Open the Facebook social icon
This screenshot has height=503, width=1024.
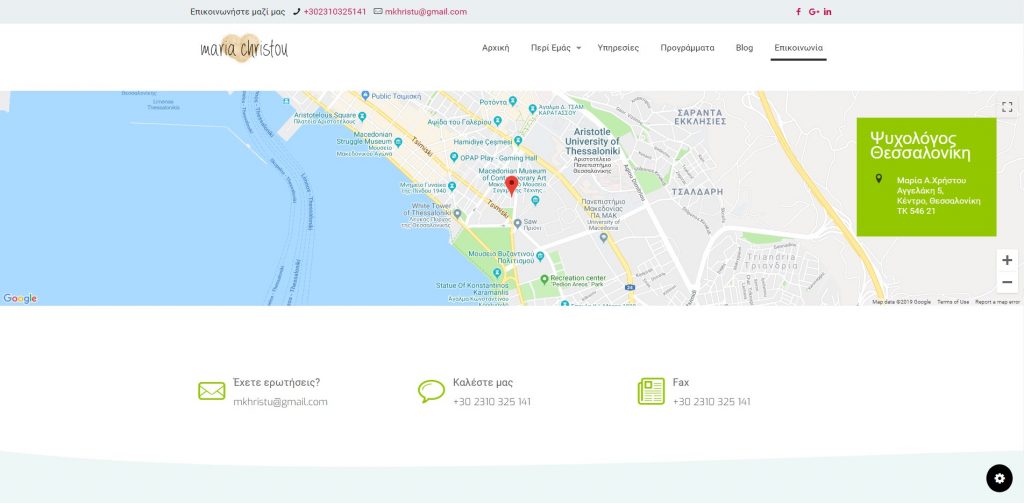tap(798, 12)
